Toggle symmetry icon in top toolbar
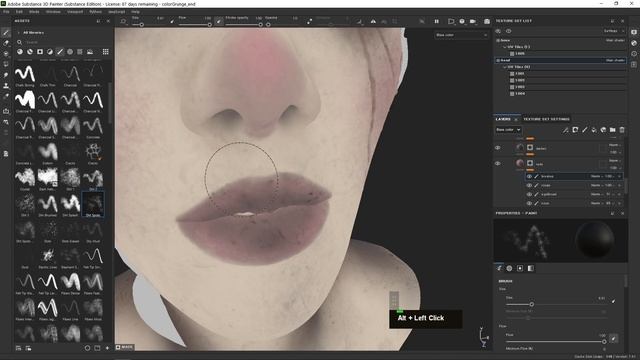Screen dimensions: 640x360 373,21
